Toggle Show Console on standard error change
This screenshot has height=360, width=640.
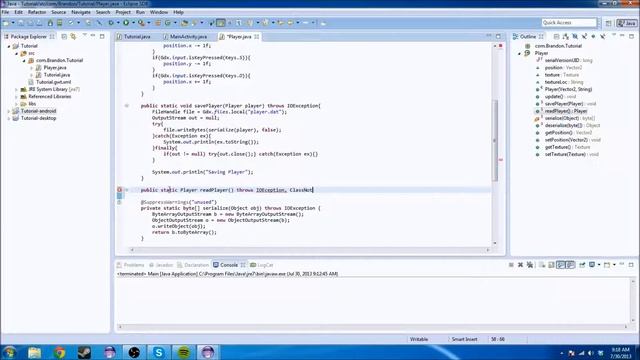coord(570,265)
